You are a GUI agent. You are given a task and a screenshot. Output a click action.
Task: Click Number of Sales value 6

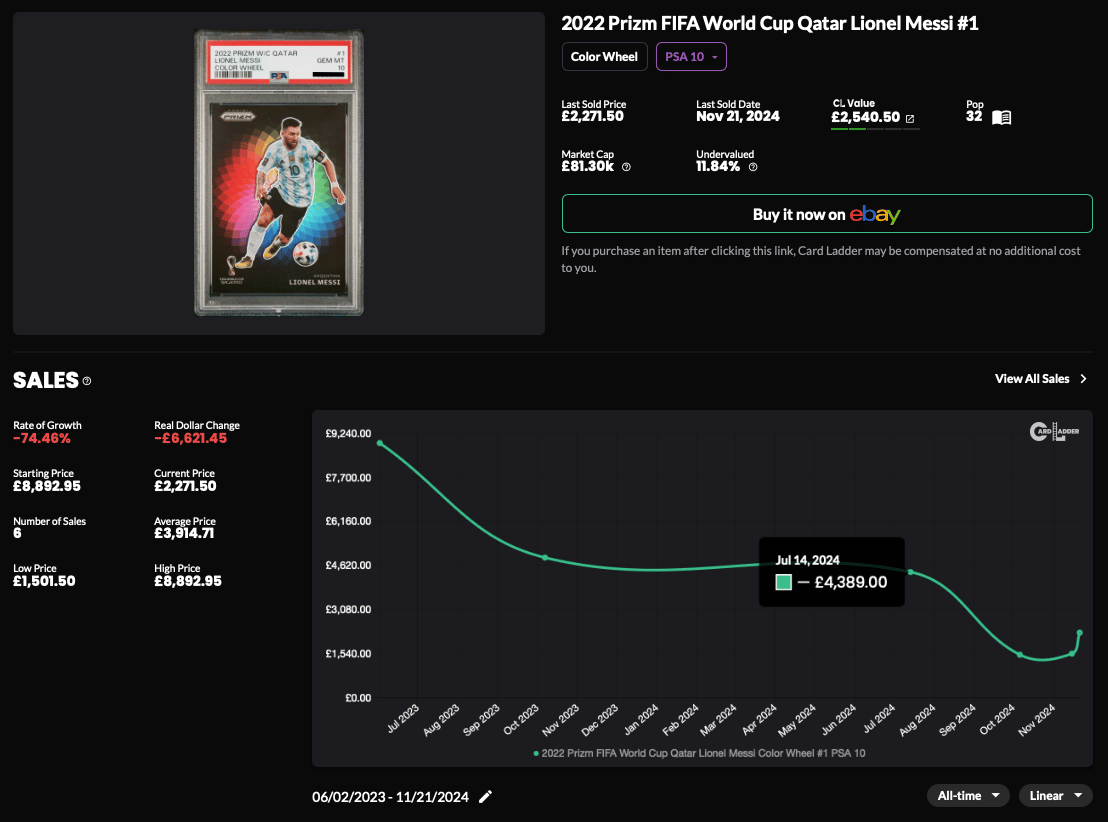[x=17, y=534]
